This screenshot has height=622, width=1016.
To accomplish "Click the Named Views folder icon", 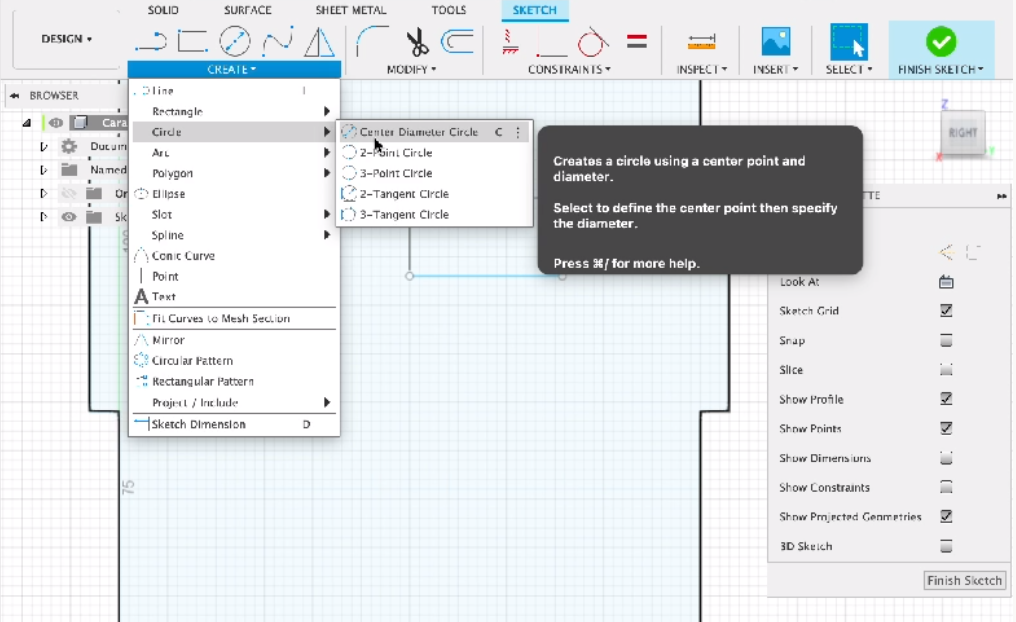I will click(x=69, y=170).
